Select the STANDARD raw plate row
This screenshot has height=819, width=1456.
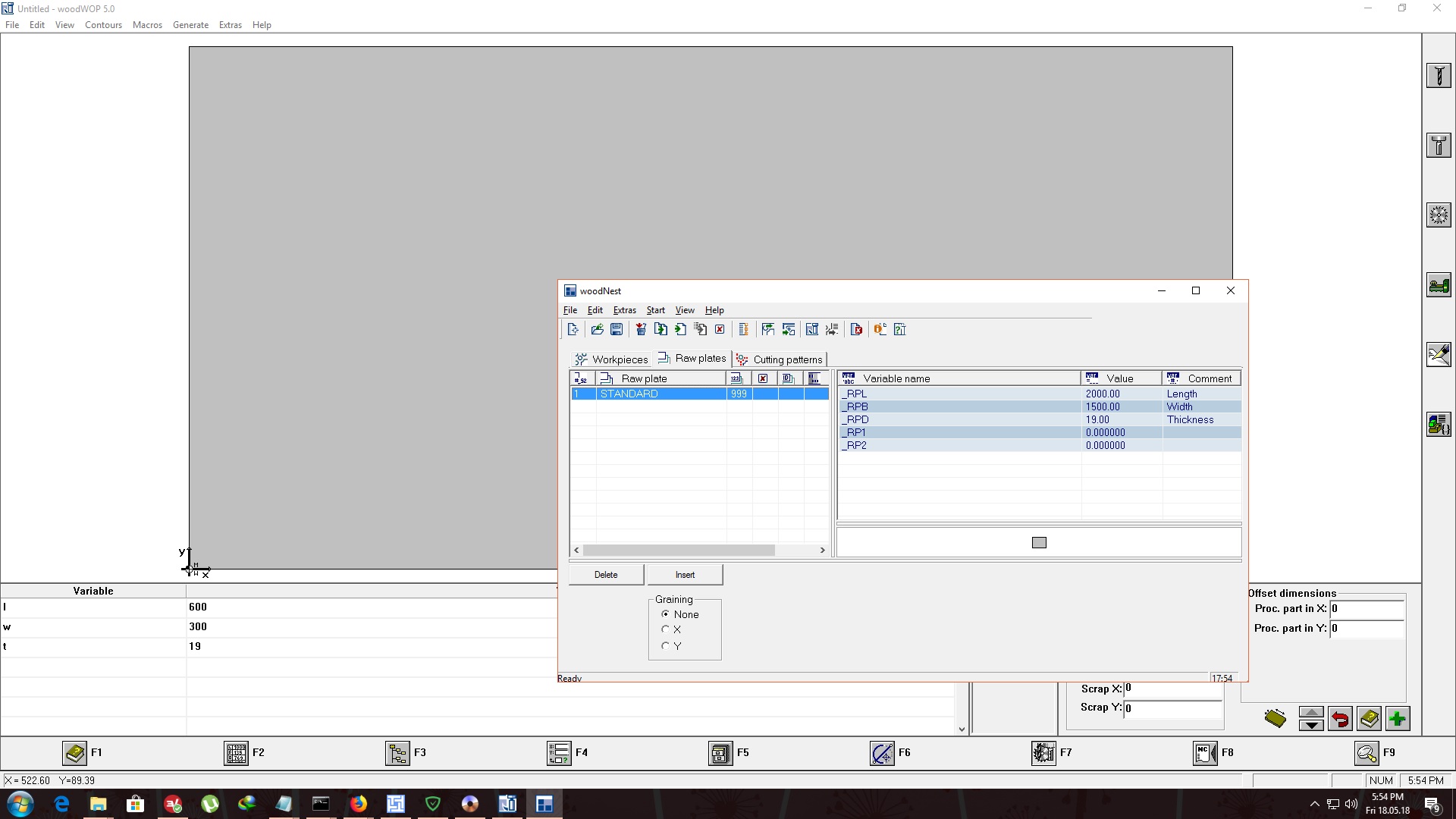tap(699, 394)
